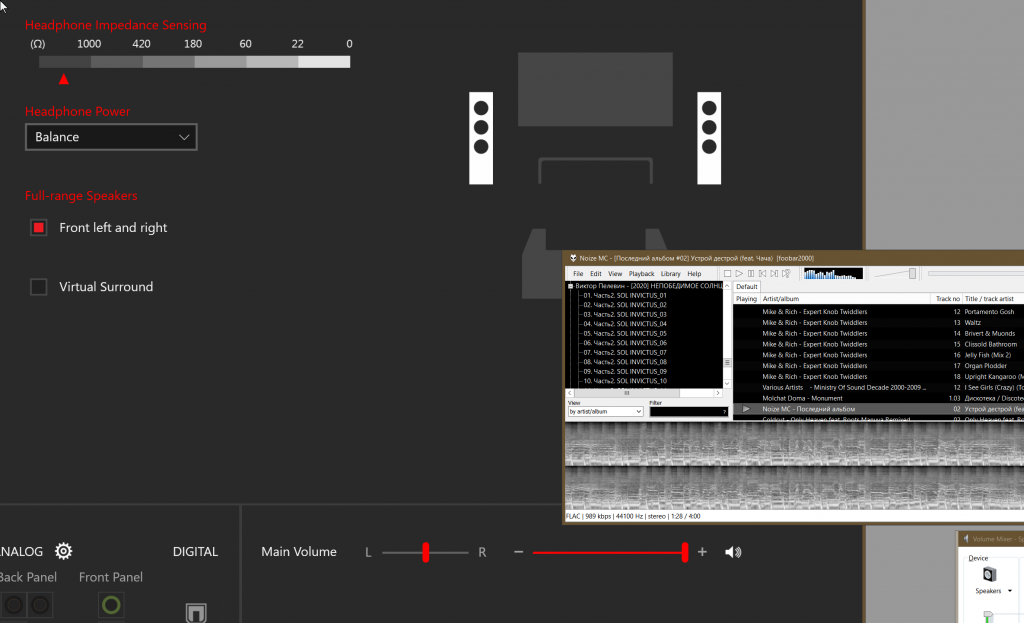Image resolution: width=1024 pixels, height=623 pixels.
Task: Skip to next track in foobar2000
Action: 774,274
